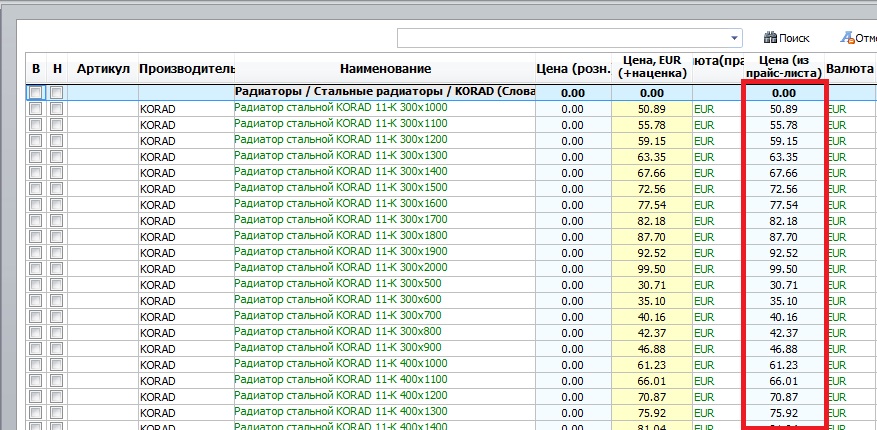Click the Цена, EUR (+наценка) column header
The image size is (877, 430).
tap(652, 68)
